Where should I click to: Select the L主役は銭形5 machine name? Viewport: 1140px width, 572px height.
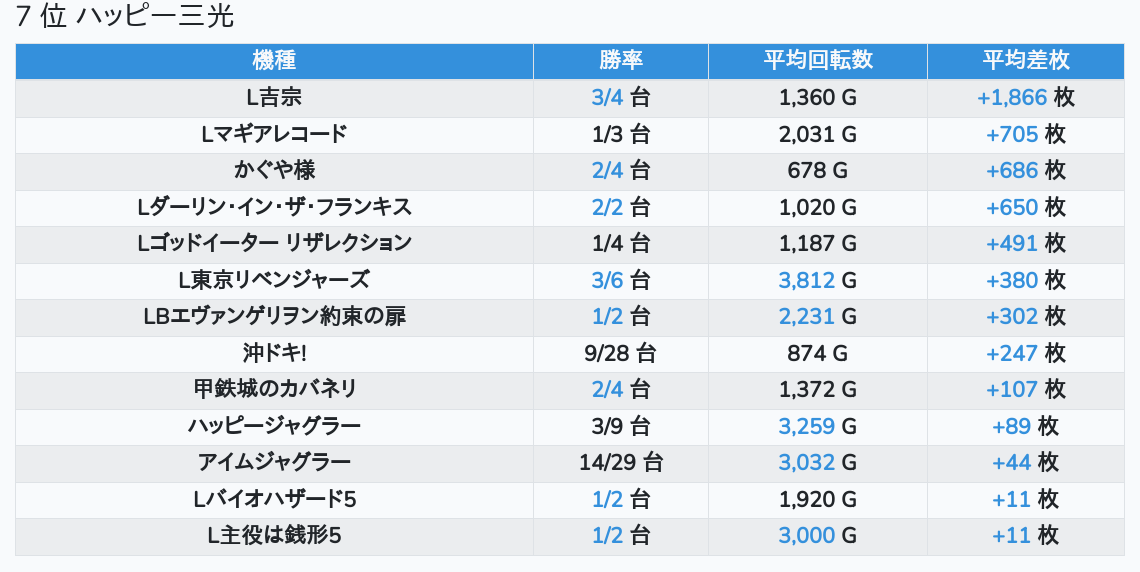[274, 535]
